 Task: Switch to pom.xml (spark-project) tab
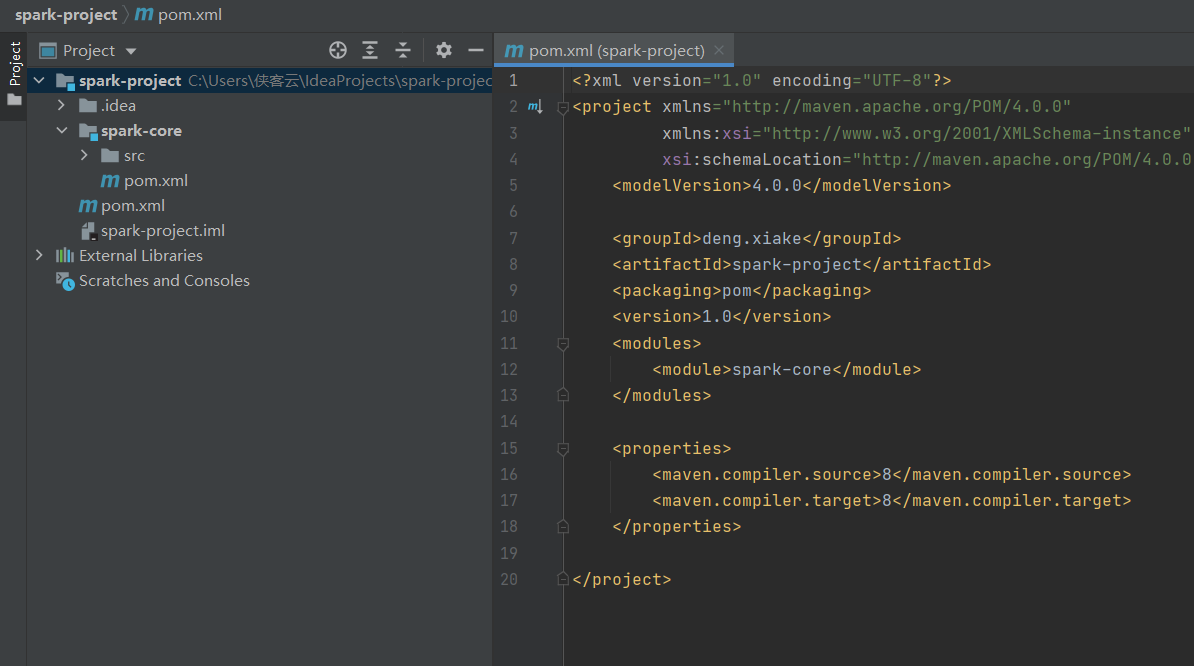[x=616, y=50]
